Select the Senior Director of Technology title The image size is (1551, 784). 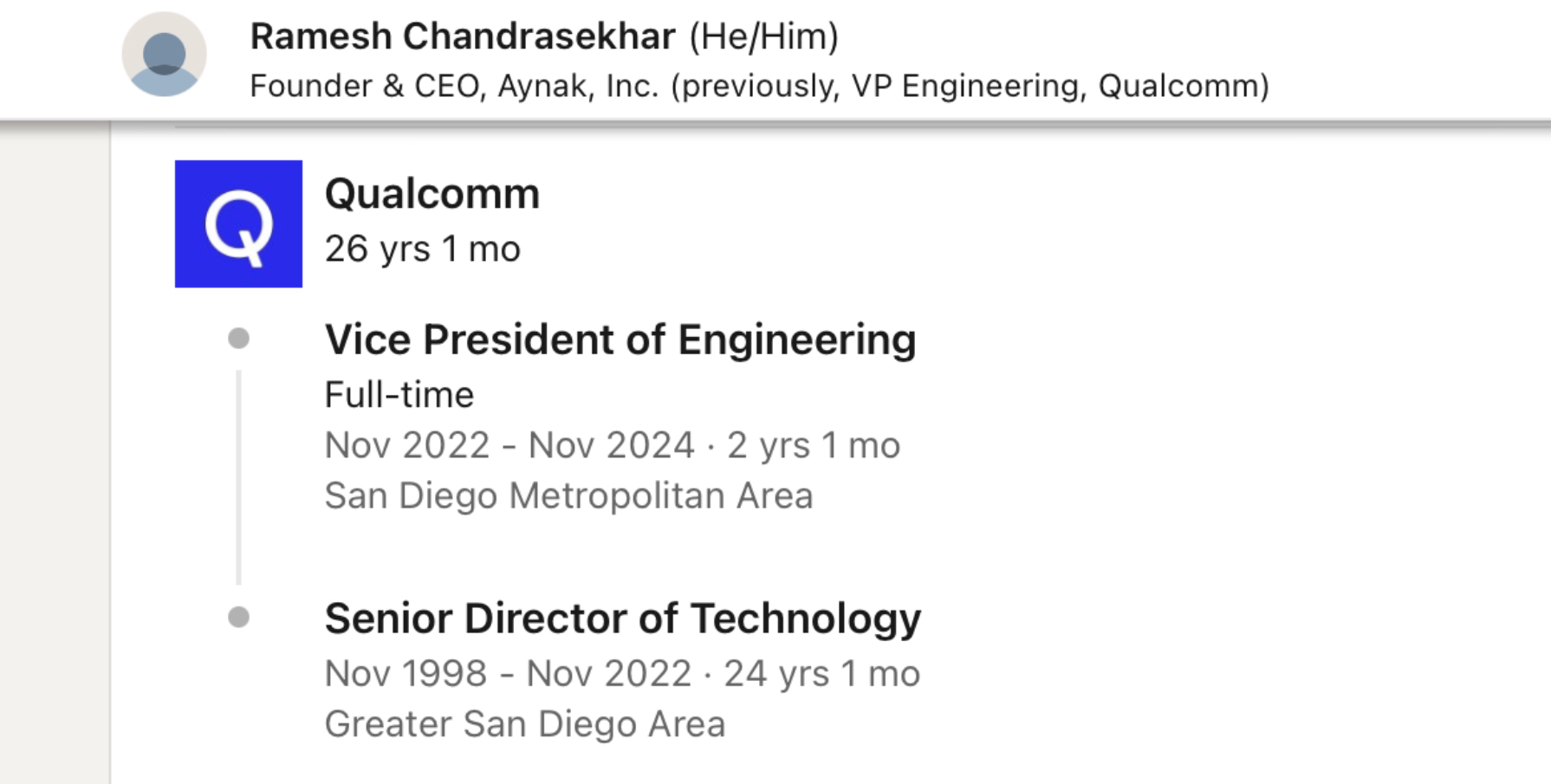click(622, 619)
